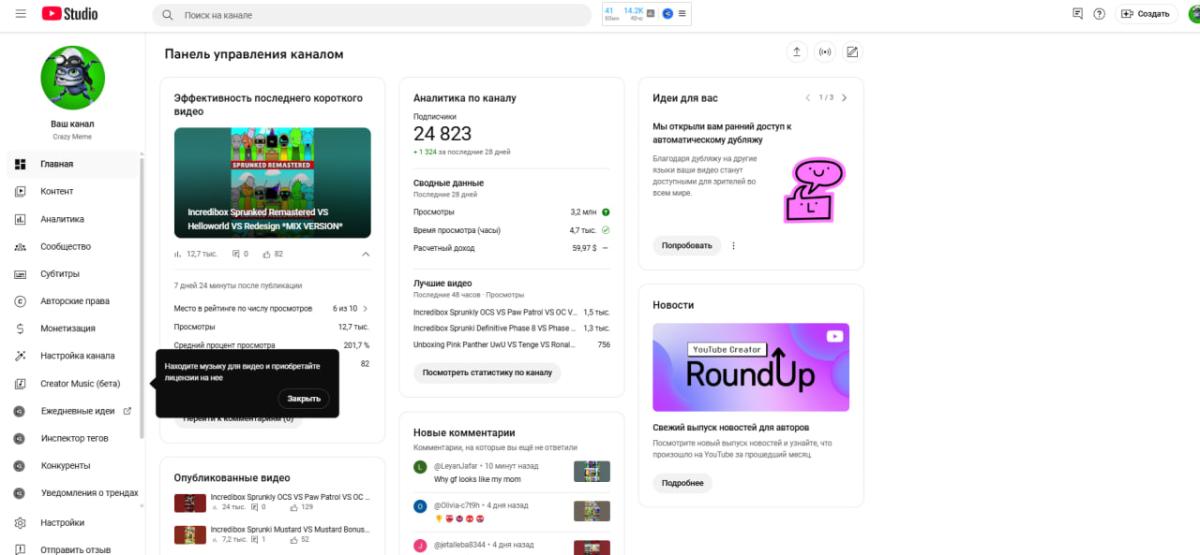Open the channel avatar with frog image
Image resolution: width=1200 pixels, height=555 pixels.
click(72, 77)
